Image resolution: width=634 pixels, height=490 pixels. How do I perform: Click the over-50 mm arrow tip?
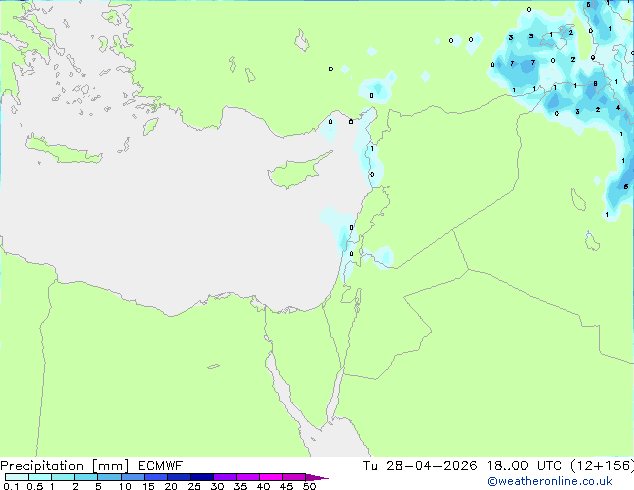[x=317, y=477]
